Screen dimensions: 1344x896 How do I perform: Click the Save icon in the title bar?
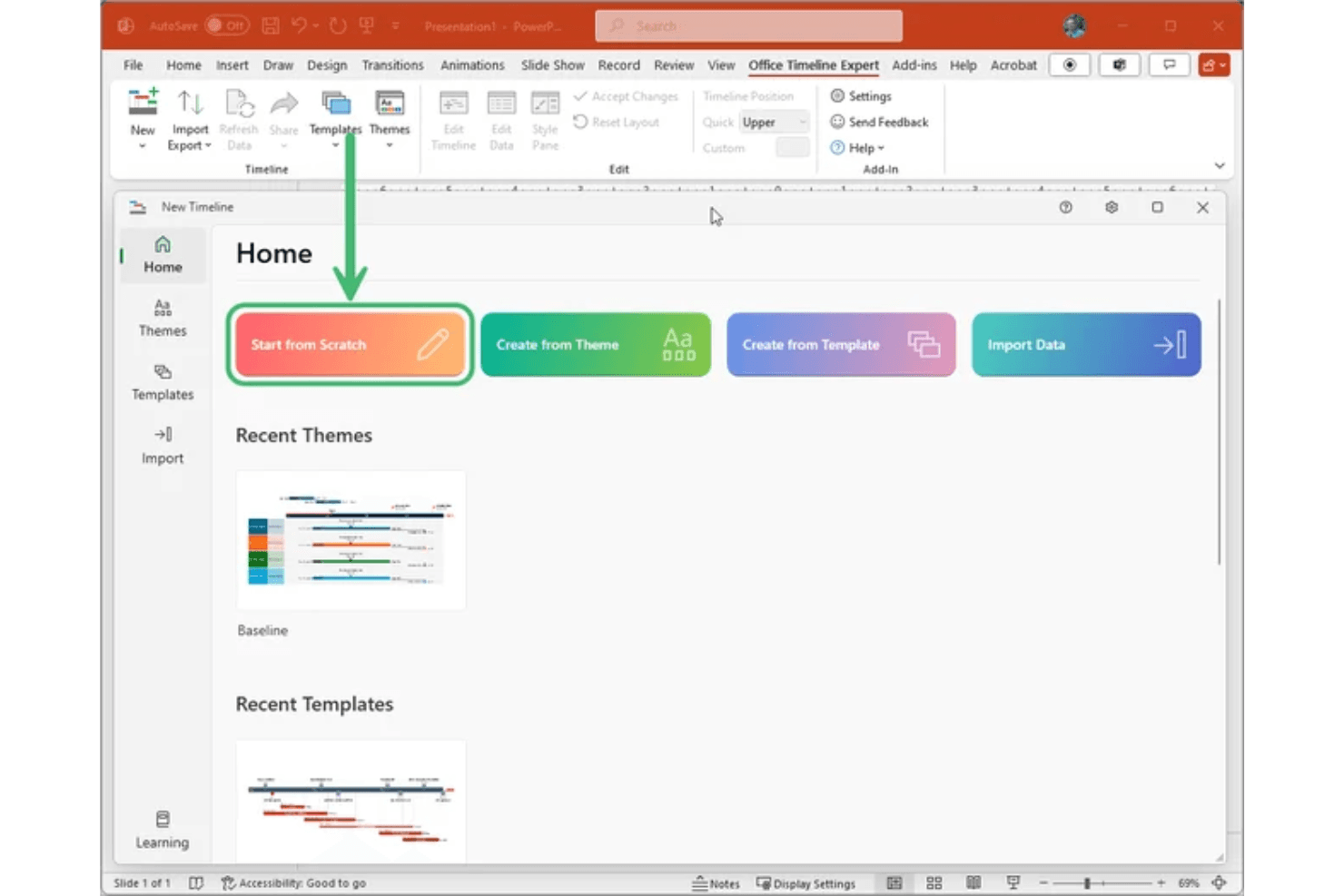(x=271, y=25)
